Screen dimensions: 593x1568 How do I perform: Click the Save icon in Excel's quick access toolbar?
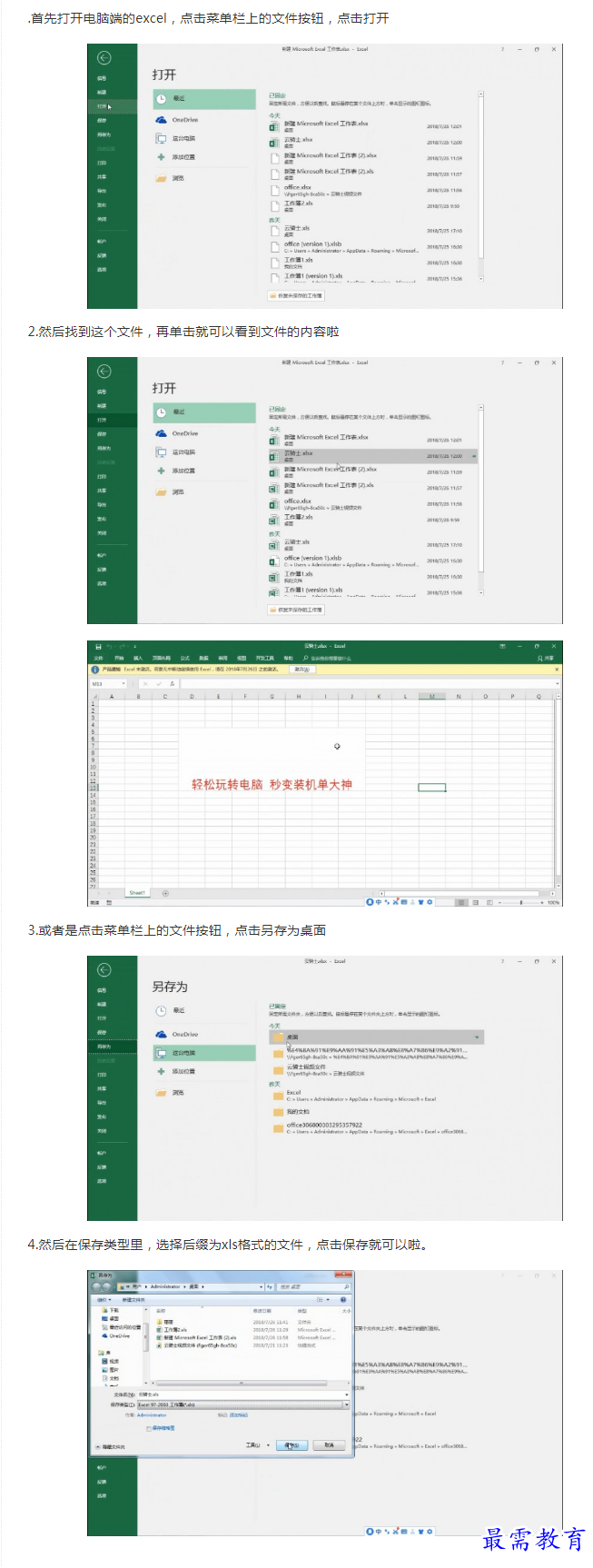coord(96,647)
